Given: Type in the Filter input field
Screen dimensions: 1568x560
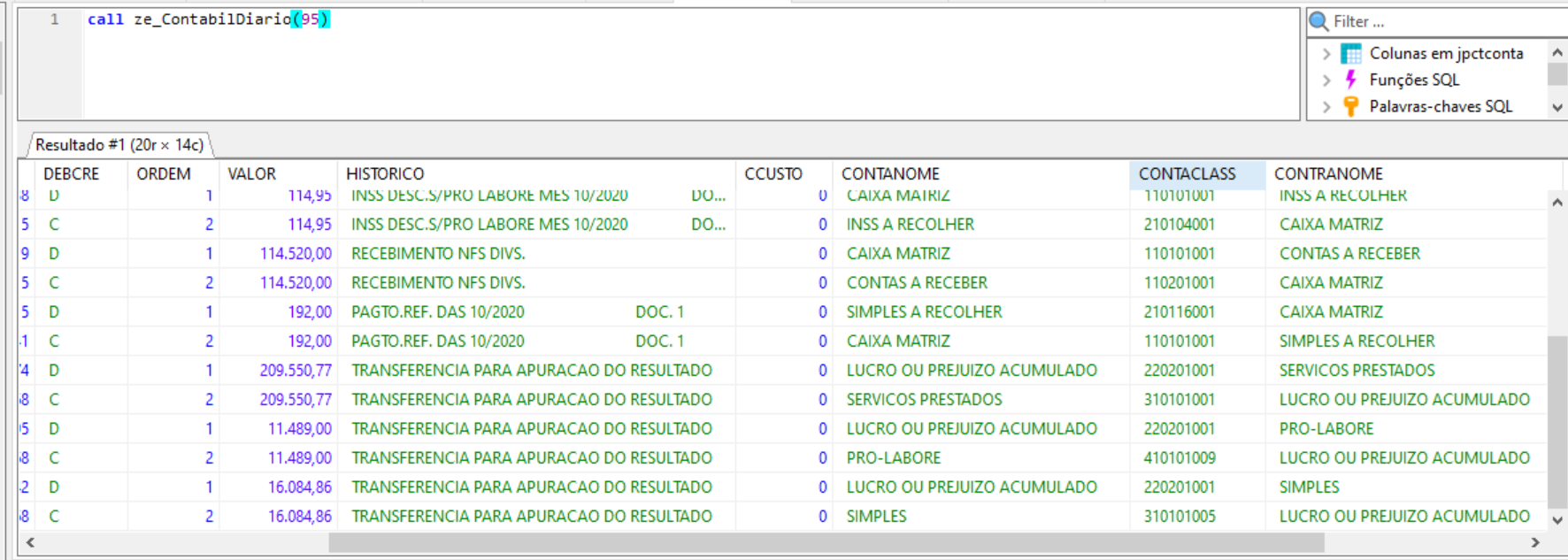Looking at the screenshot, I should 1442,21.
